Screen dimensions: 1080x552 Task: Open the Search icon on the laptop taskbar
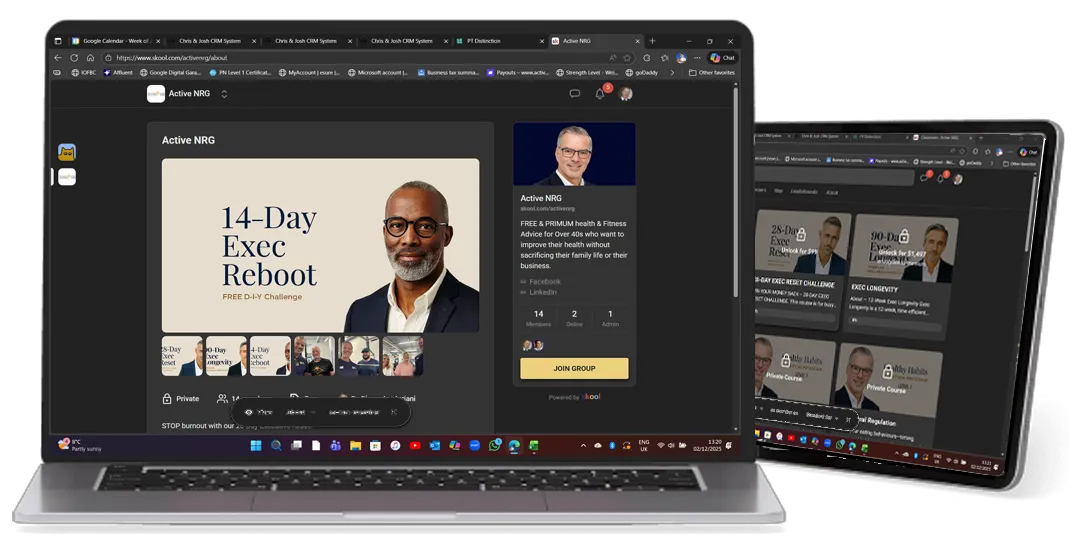[276, 446]
